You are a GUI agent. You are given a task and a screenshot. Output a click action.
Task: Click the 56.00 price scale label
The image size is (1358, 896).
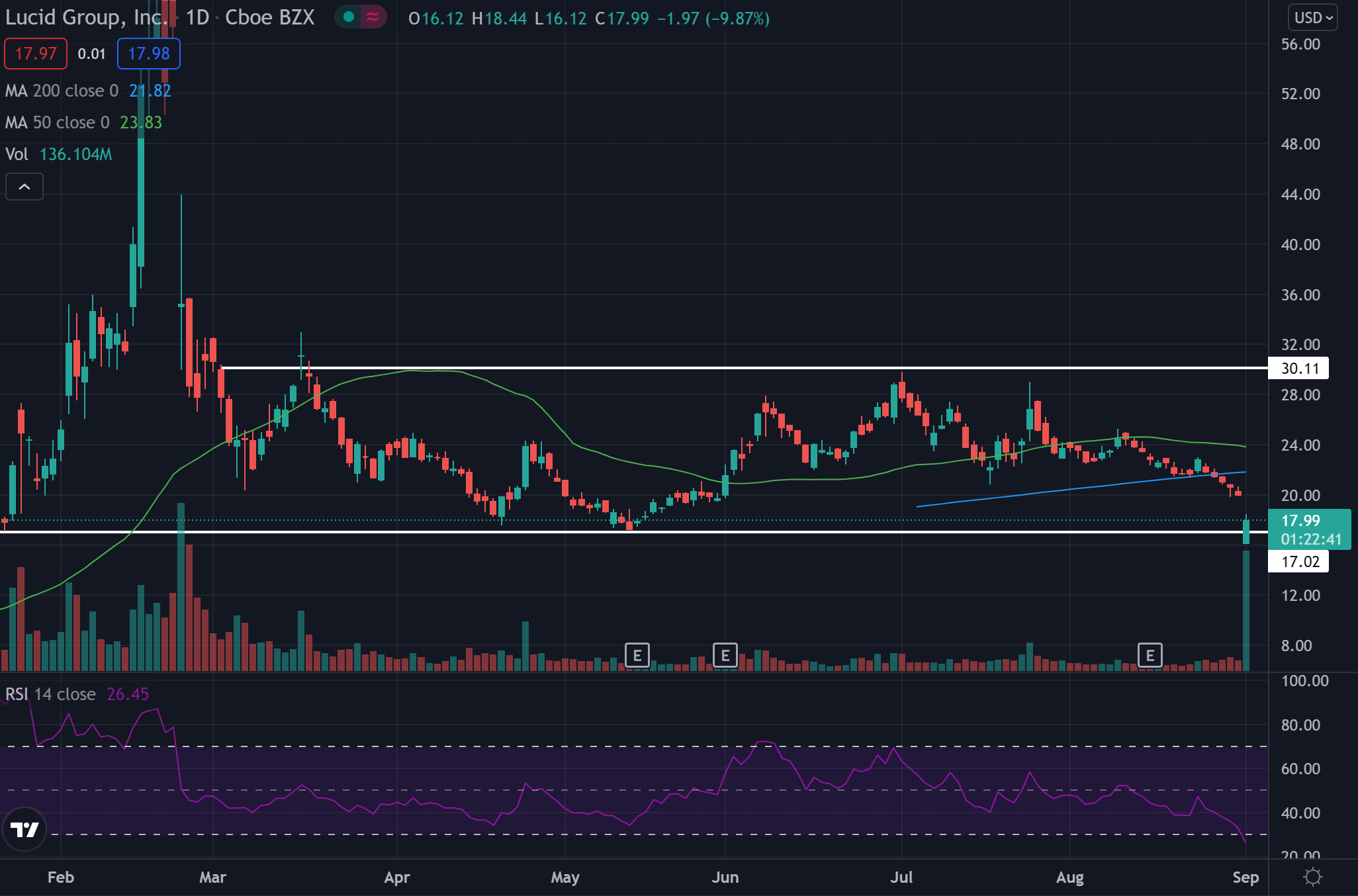click(x=1300, y=44)
